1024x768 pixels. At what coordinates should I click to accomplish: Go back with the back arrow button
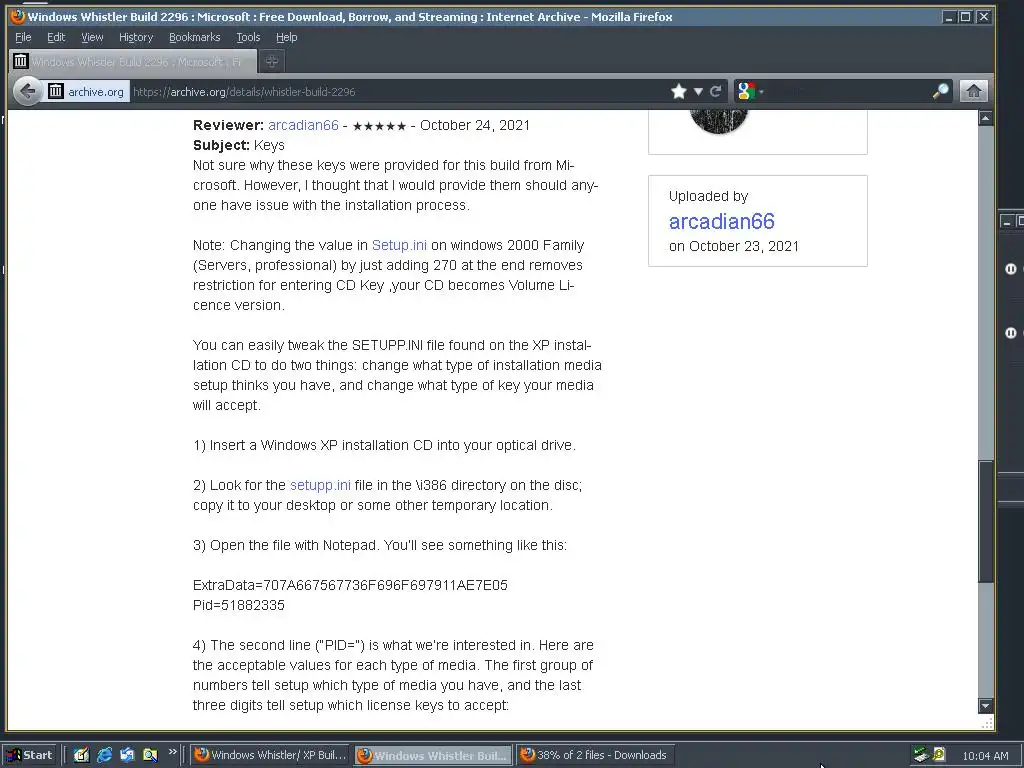click(x=27, y=91)
